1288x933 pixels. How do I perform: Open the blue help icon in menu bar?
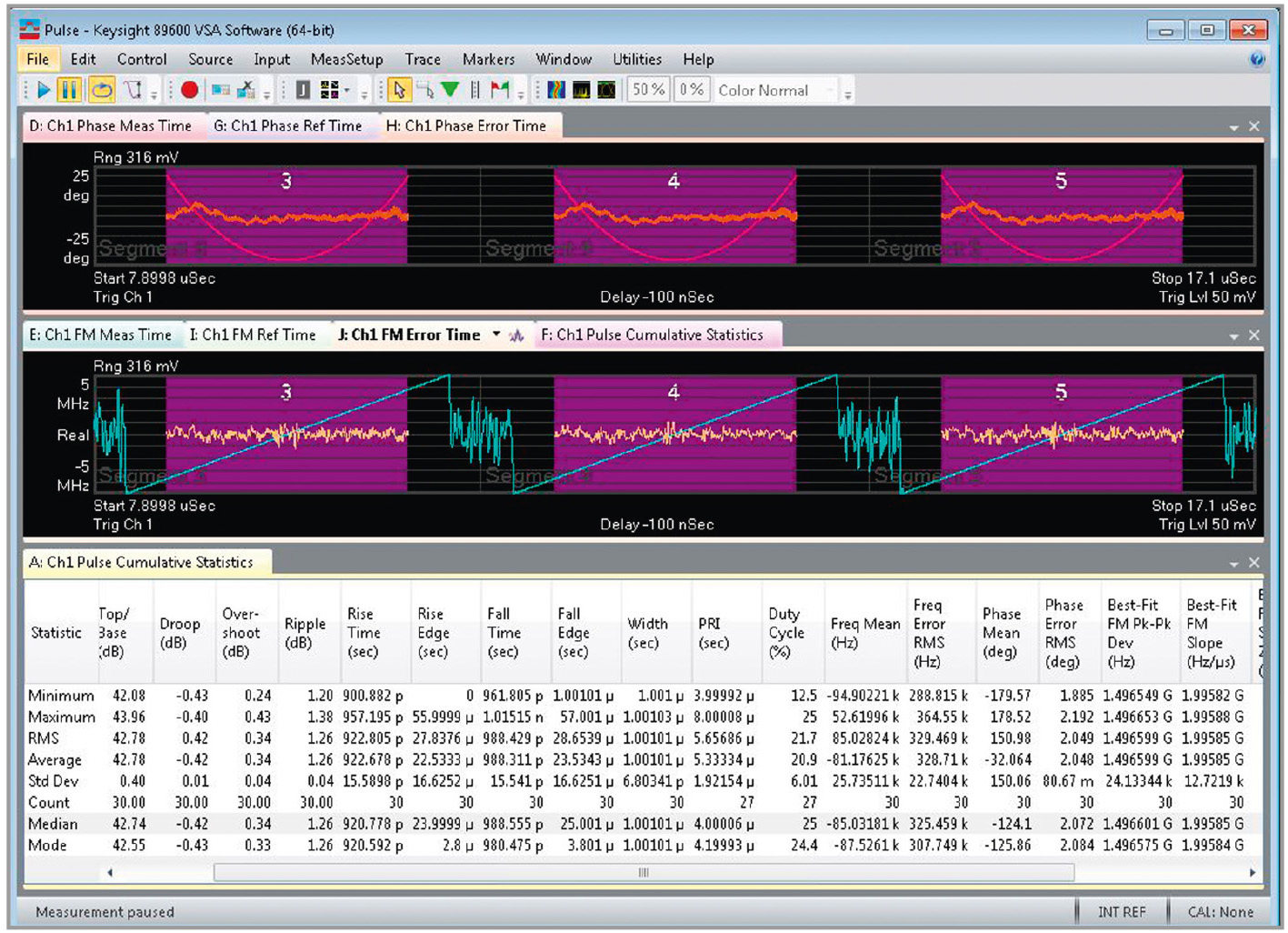click(1257, 59)
